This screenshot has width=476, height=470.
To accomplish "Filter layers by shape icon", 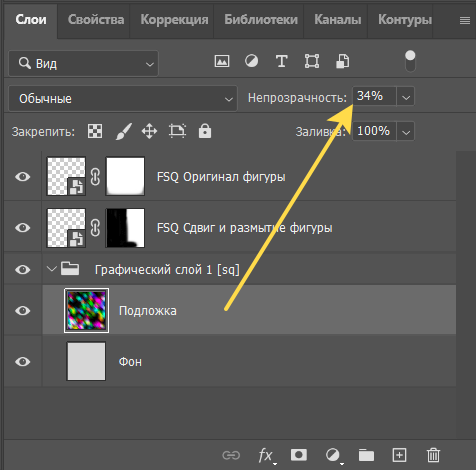I will pyautogui.click(x=312, y=61).
